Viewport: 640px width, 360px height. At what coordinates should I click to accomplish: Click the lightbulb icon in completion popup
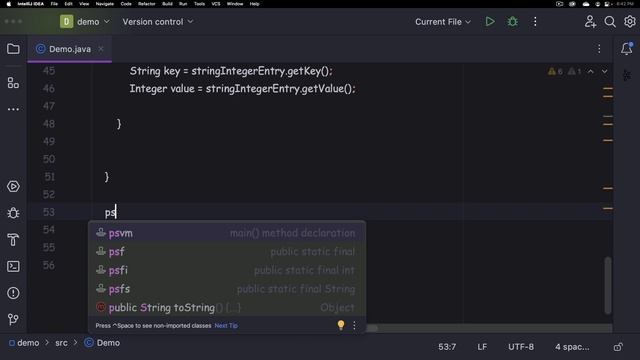[341, 325]
